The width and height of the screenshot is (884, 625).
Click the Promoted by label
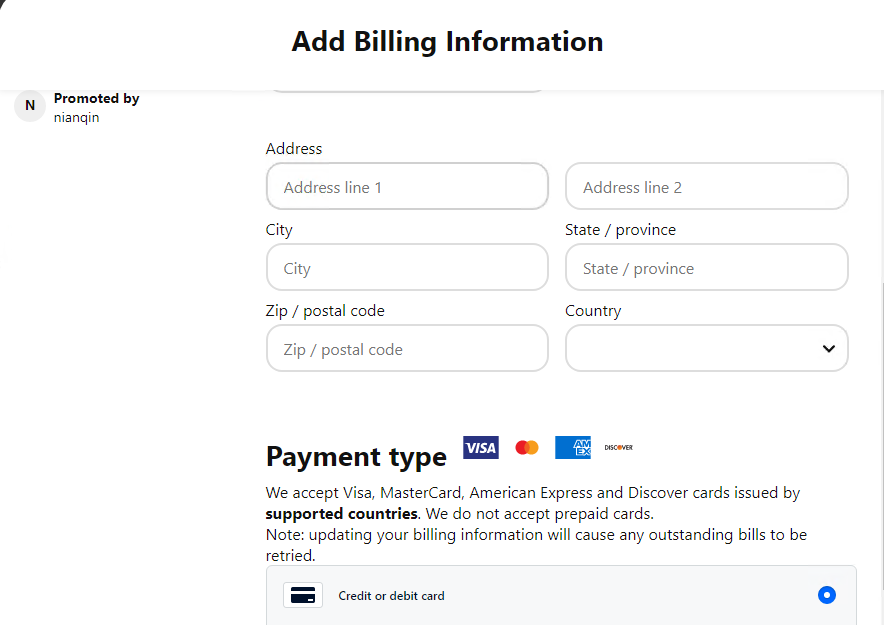[x=96, y=98]
